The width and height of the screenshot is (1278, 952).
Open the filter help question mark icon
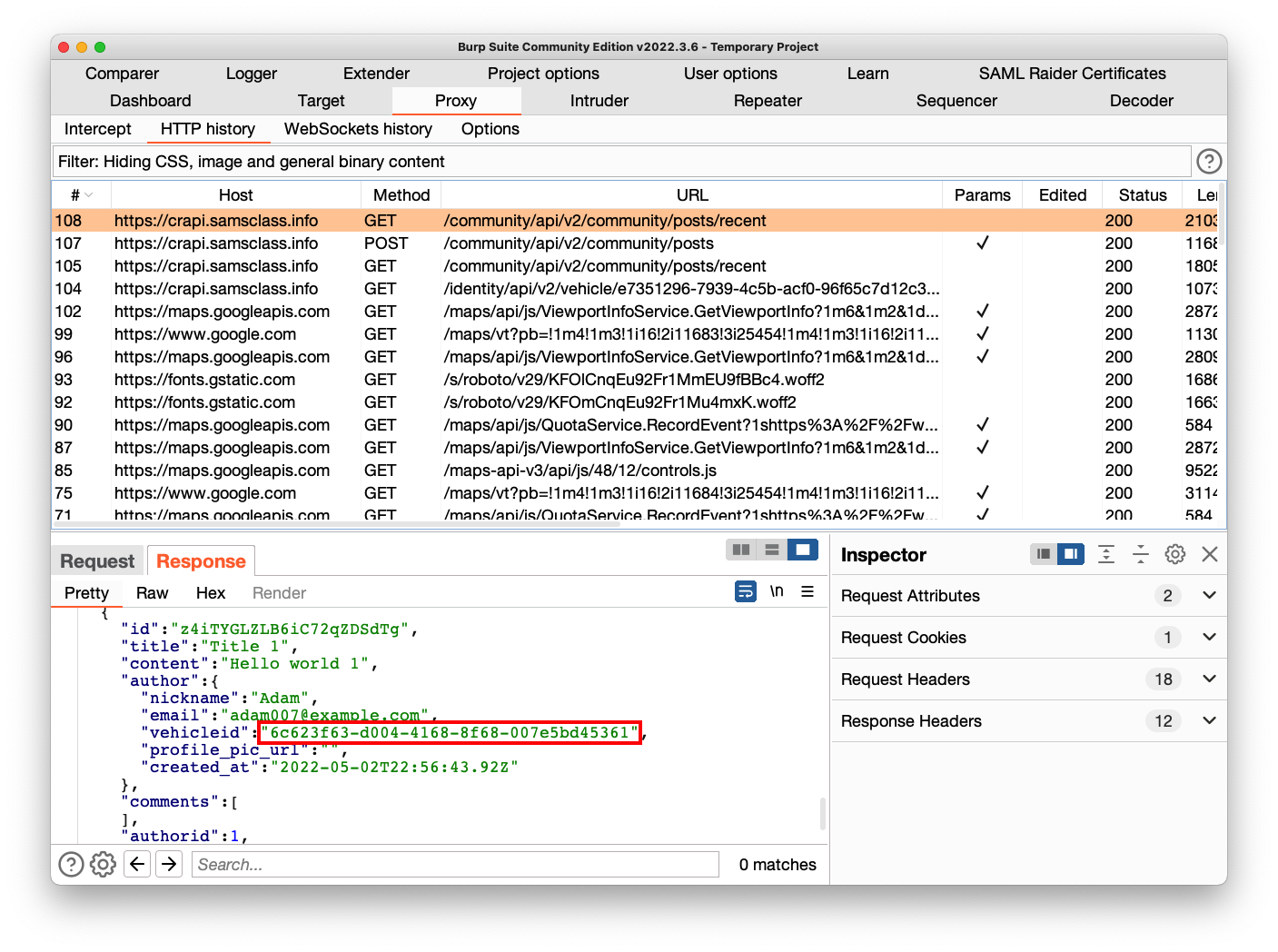(x=1209, y=162)
